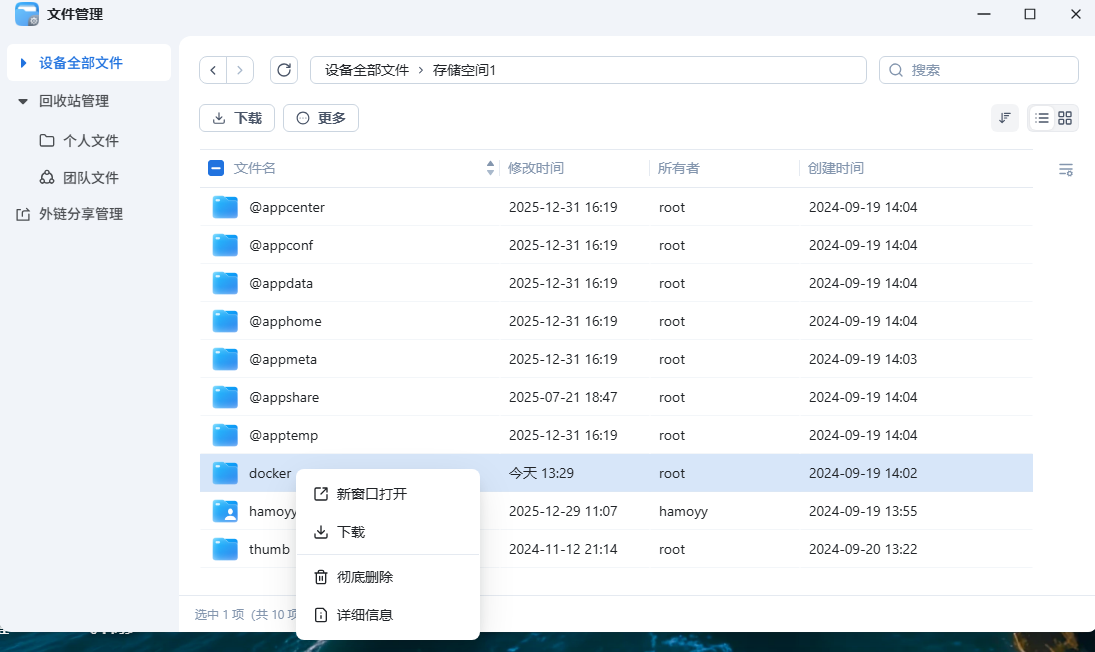
Task: Click 设备全部文件 in the breadcrumb
Action: point(367,70)
